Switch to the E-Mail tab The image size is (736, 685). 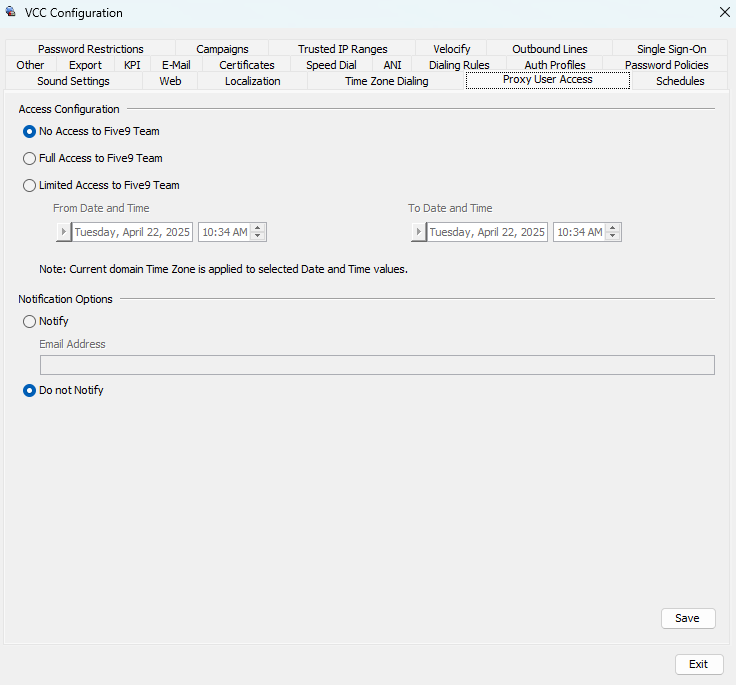(176, 65)
